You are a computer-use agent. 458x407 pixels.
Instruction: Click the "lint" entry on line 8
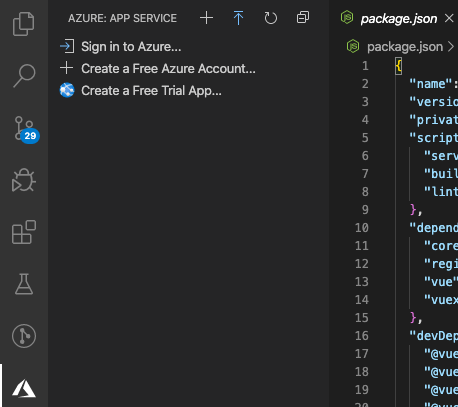click(441, 192)
